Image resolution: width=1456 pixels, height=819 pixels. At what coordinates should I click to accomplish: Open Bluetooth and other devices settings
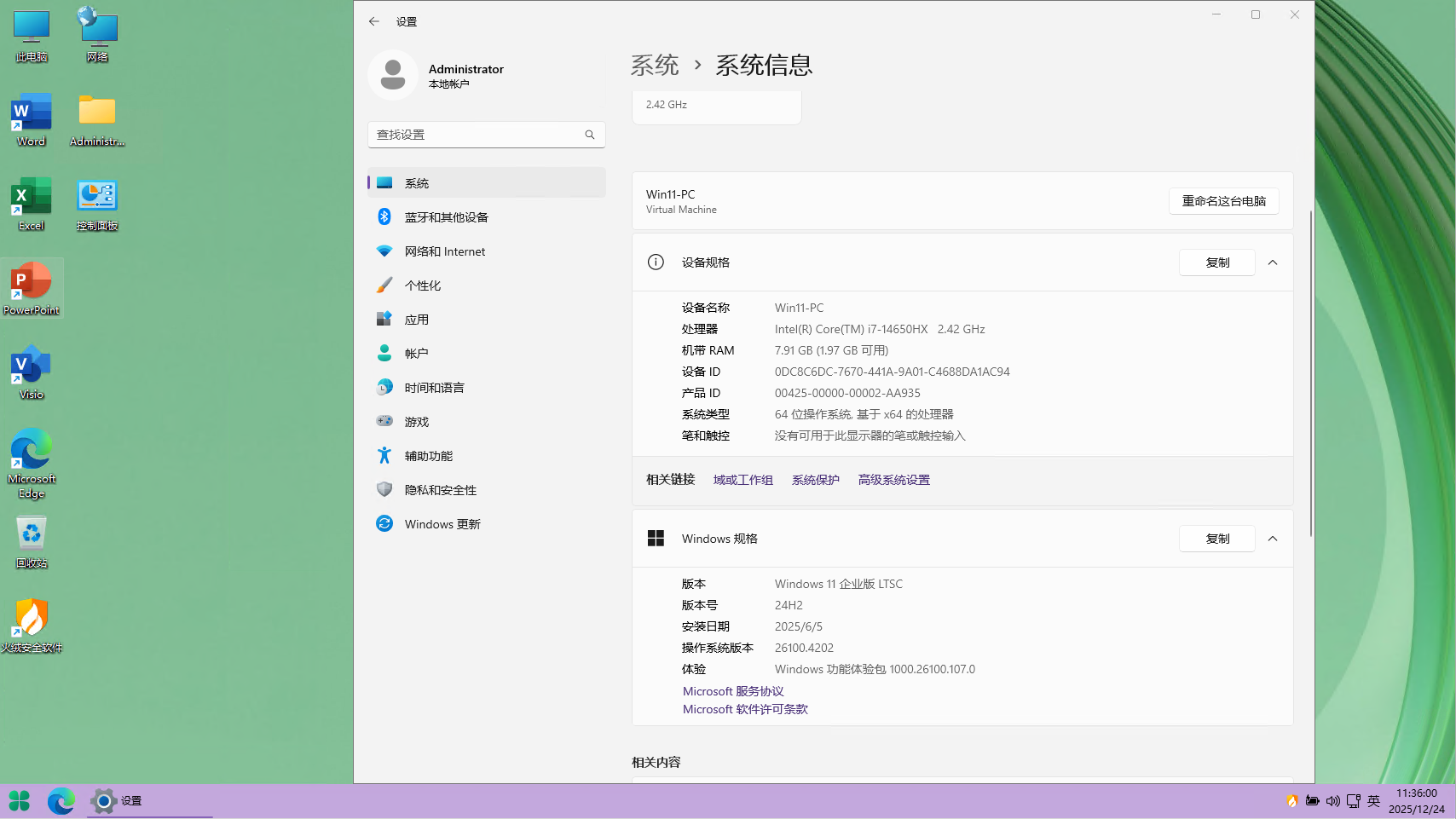(x=446, y=217)
